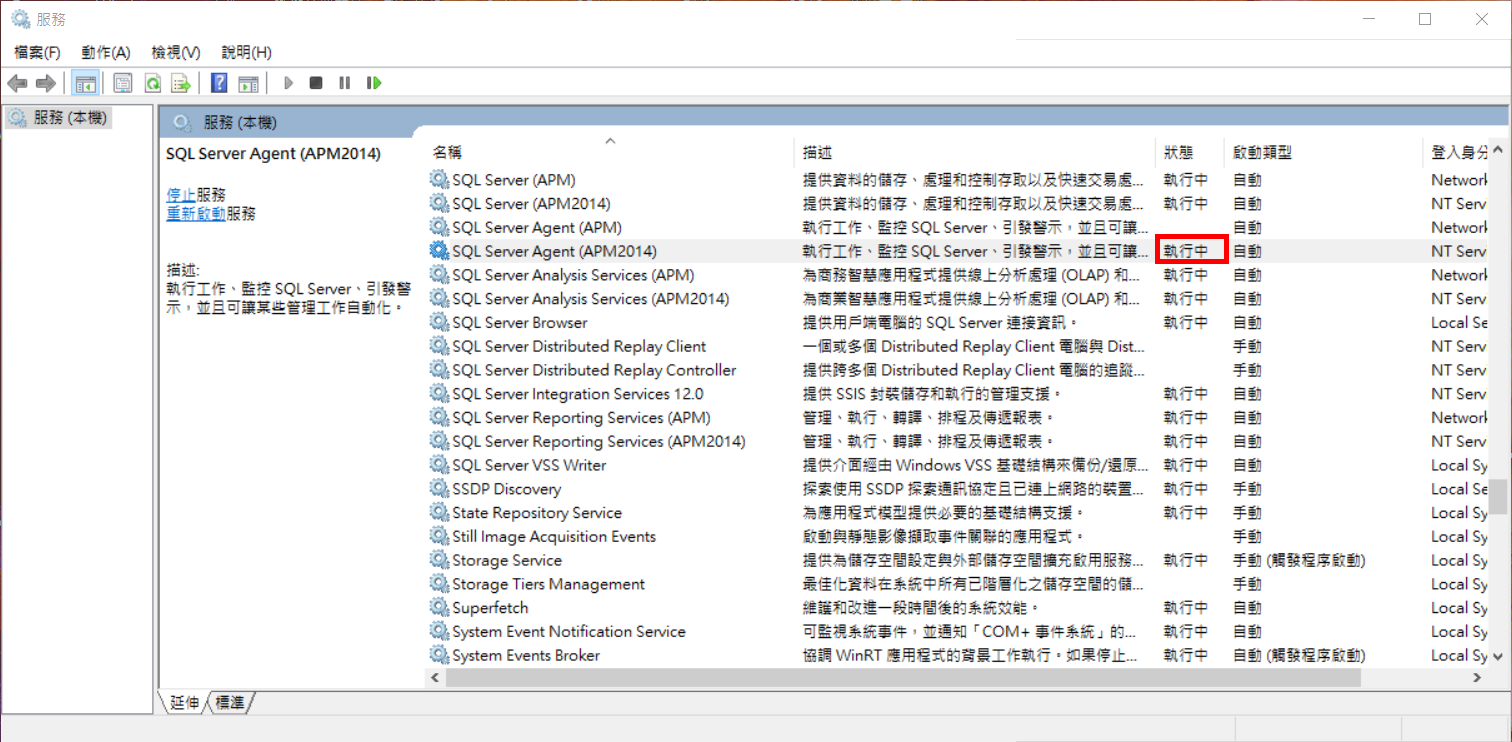Select the SQL Server Distributed Replay Controller row

click(958, 370)
